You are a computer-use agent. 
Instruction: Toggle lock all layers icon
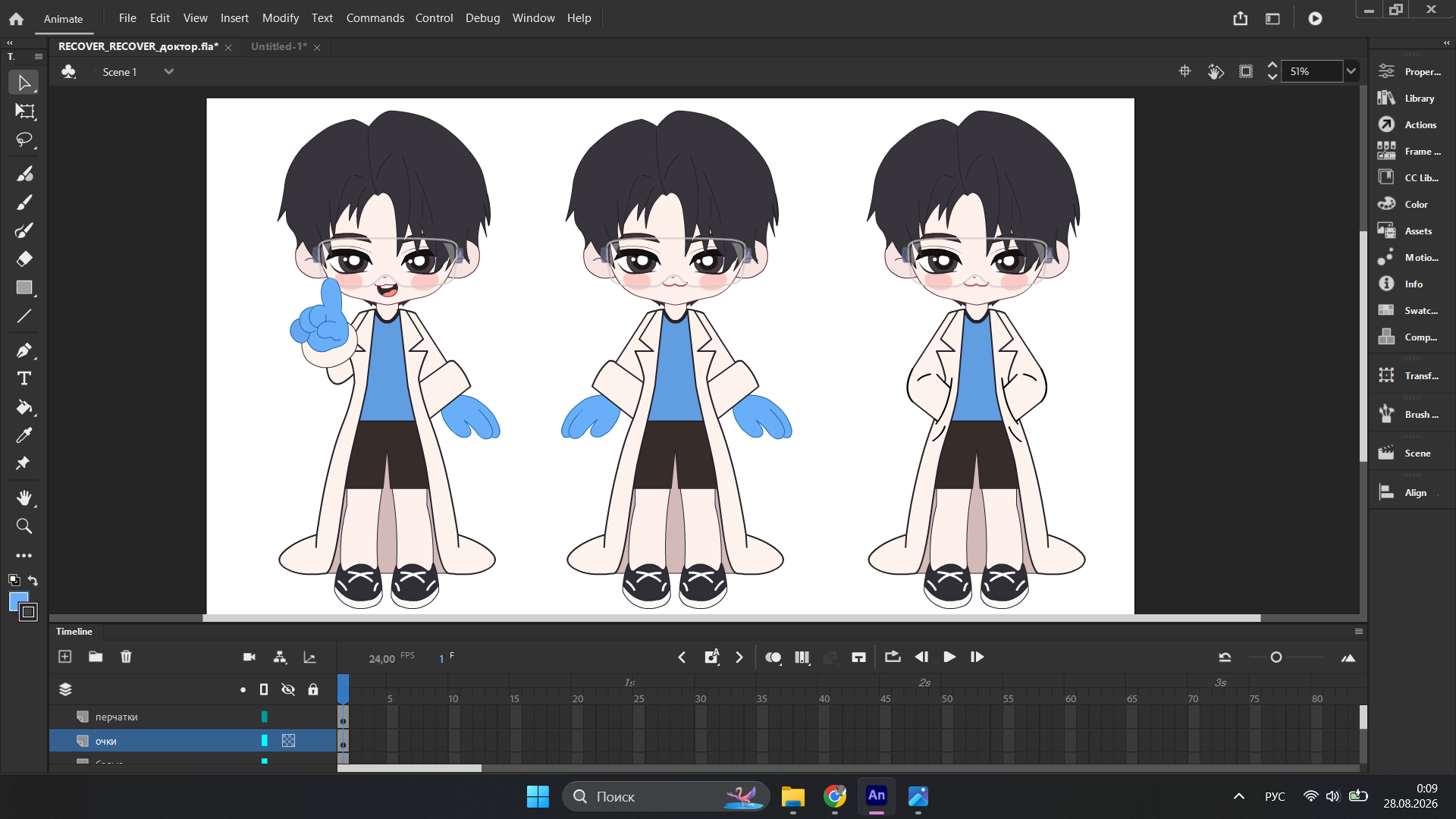pos(313,689)
